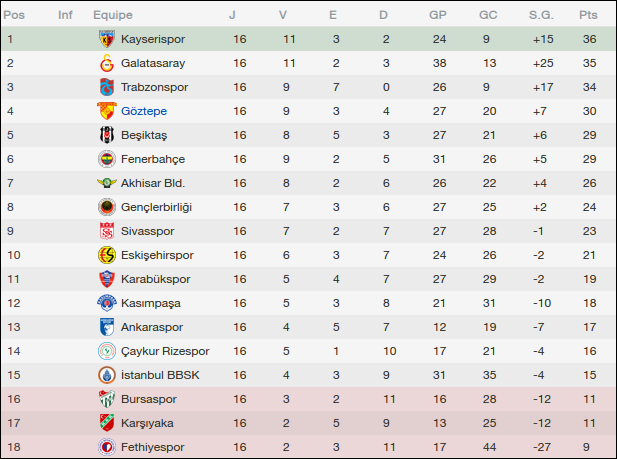The height and width of the screenshot is (459, 617).
Task: Open the Gençlerbirliği team page
Action: (156, 207)
